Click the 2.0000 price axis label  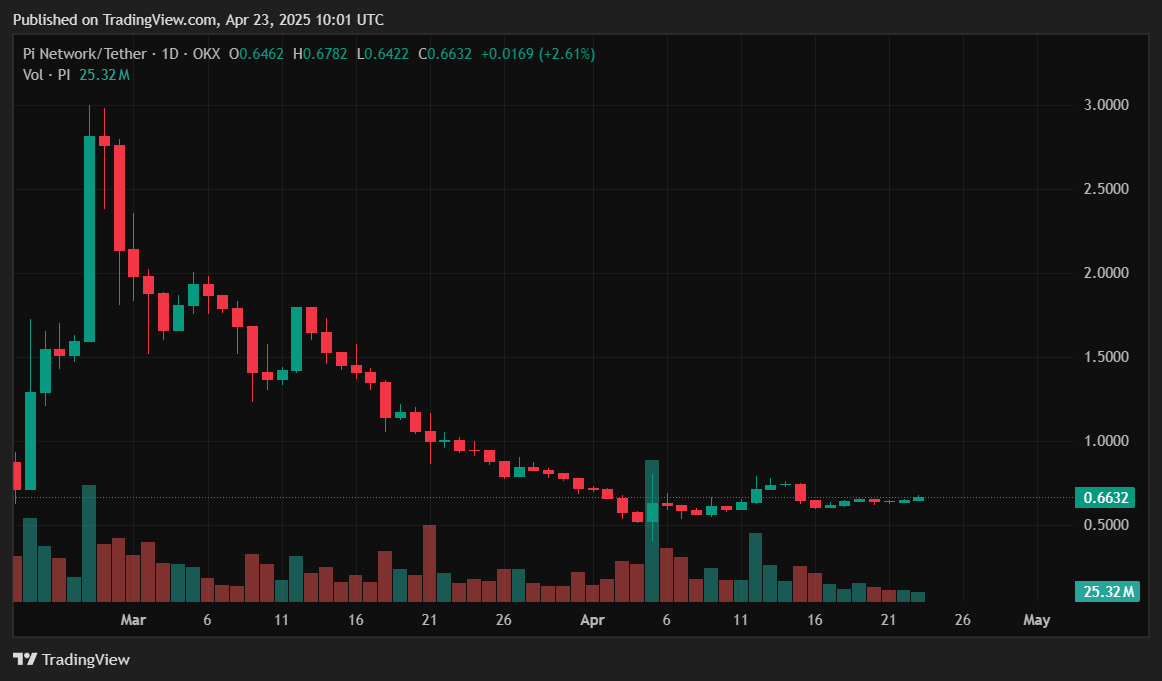tap(1106, 273)
